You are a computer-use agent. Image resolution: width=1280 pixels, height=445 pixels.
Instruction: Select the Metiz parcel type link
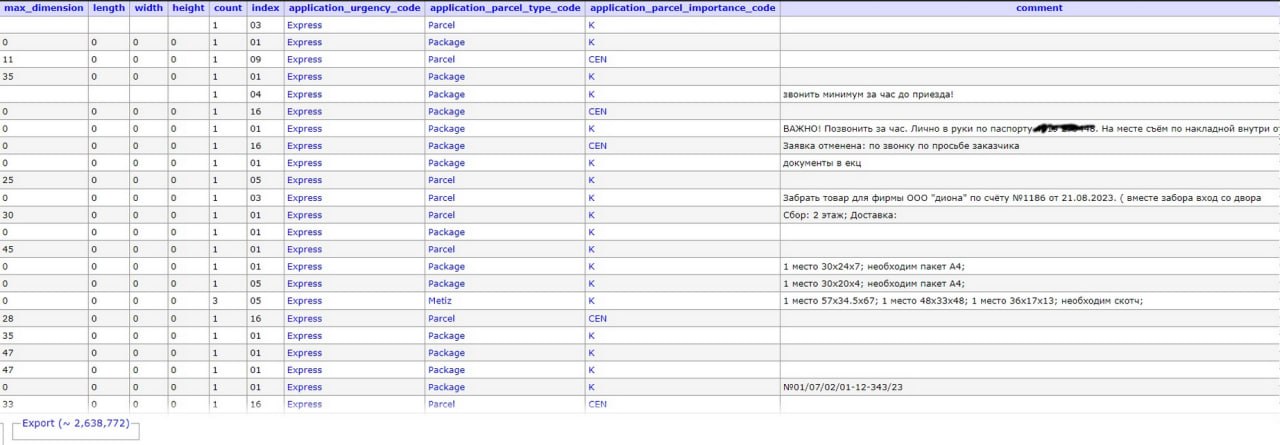point(440,301)
